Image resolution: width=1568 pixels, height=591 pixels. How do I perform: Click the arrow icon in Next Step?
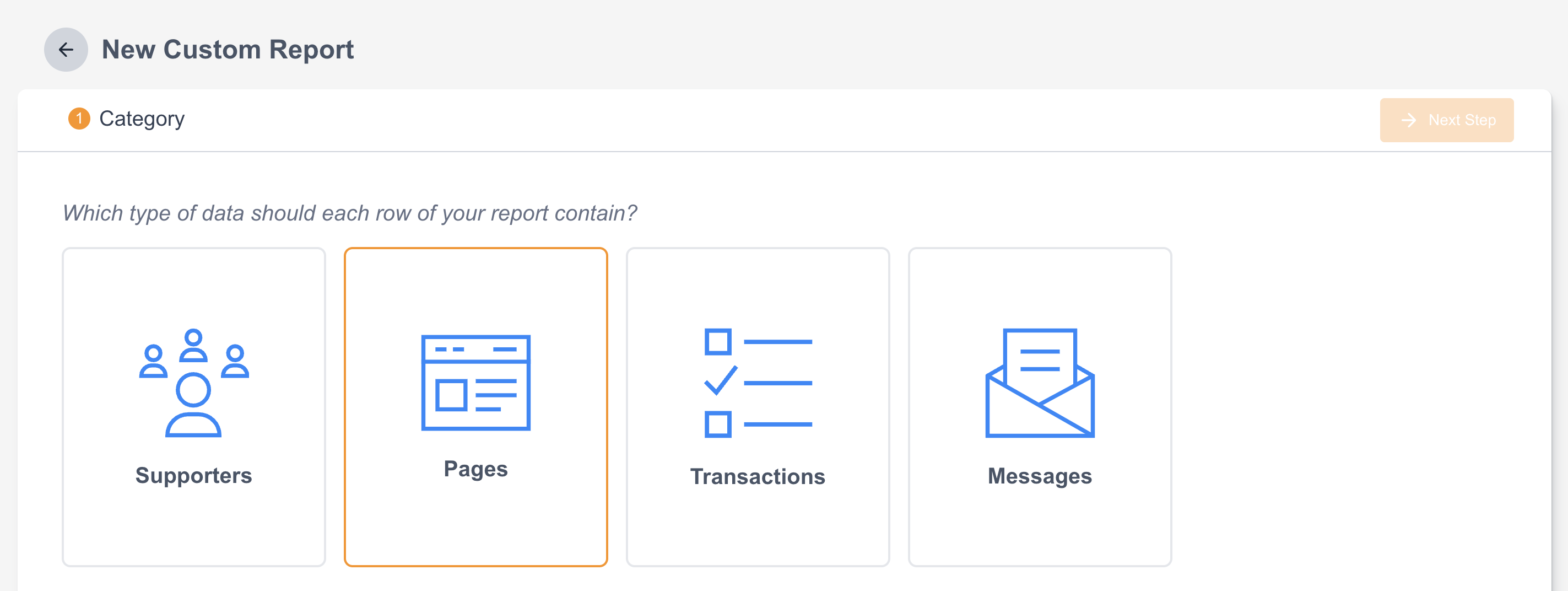[1409, 120]
